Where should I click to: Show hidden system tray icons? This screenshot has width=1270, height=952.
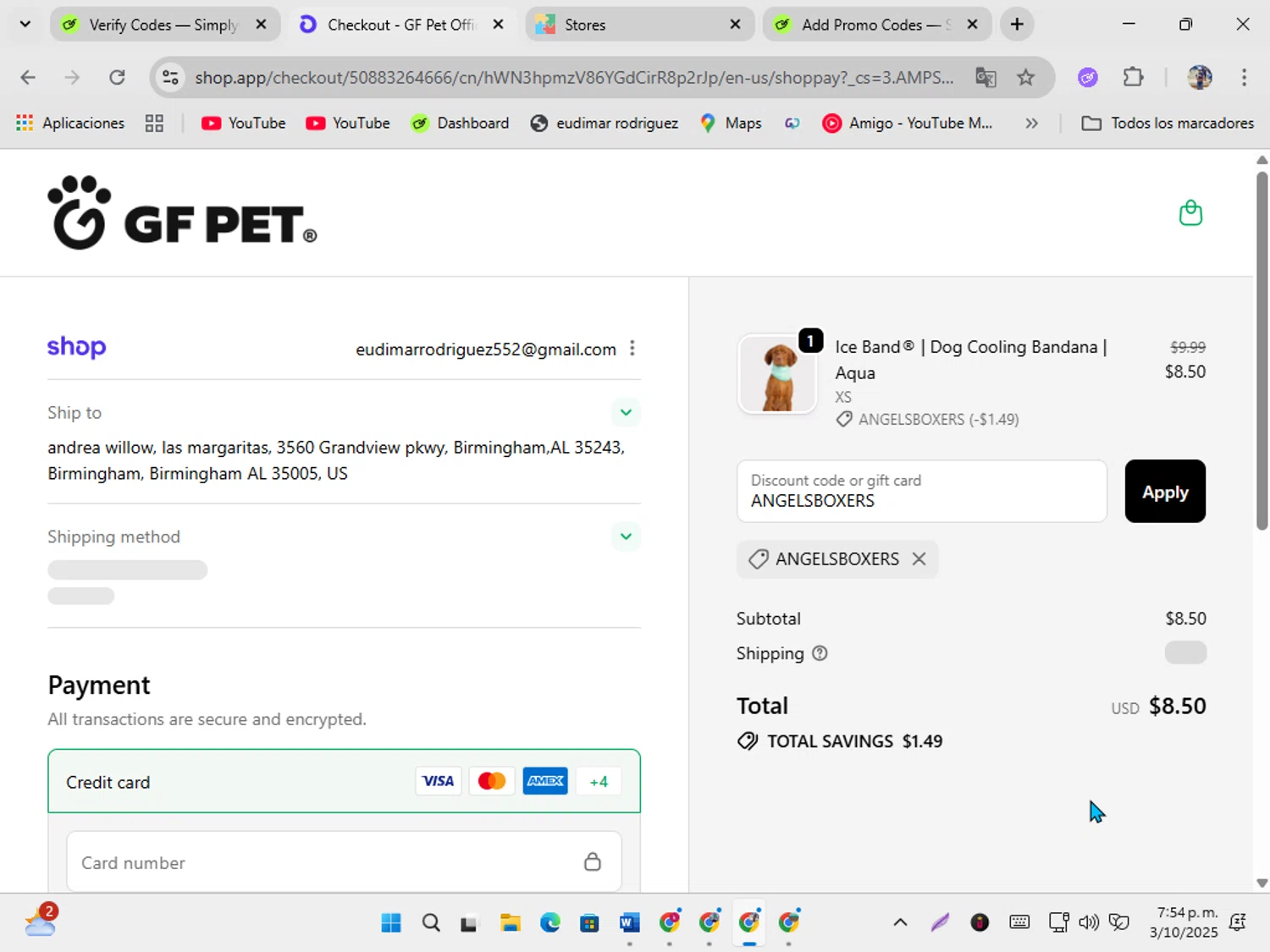point(900,922)
